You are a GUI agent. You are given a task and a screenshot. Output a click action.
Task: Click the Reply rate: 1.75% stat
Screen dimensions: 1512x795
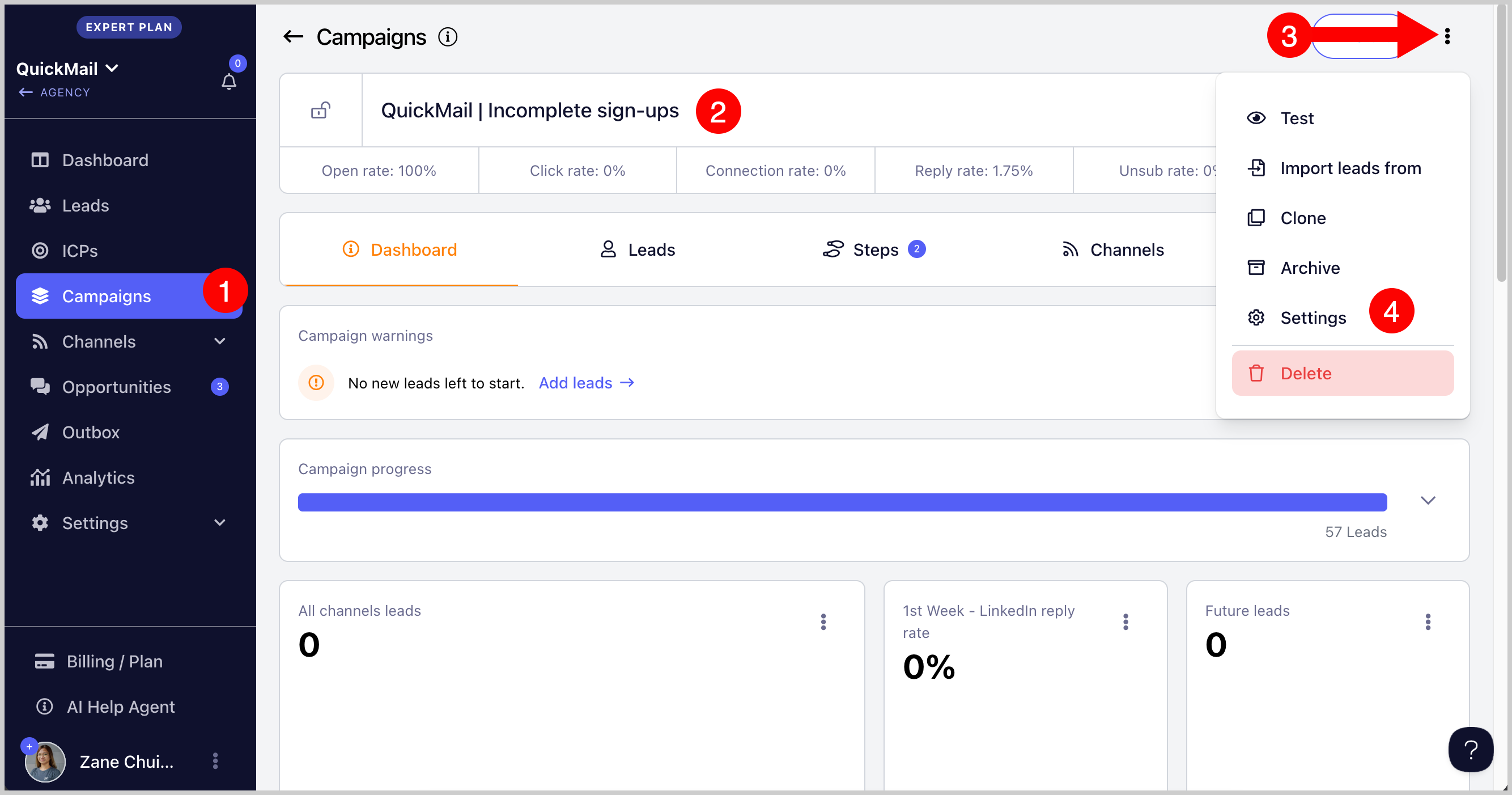point(973,170)
